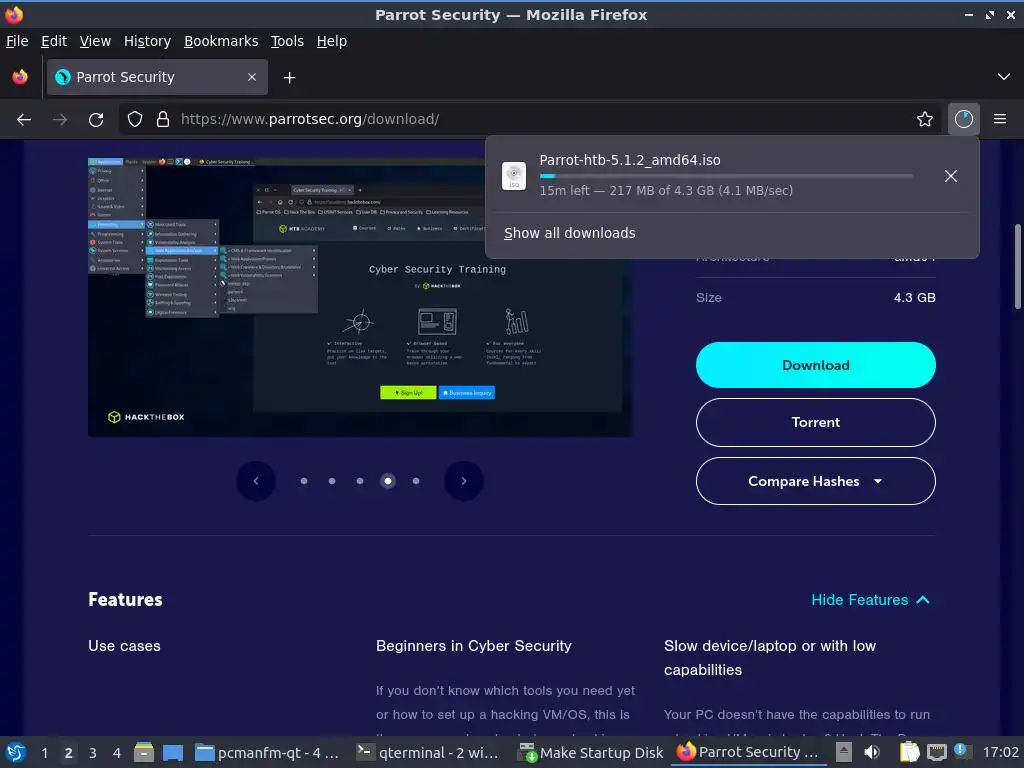Open network connection tray icon
This screenshot has height=768, width=1024.
coord(936,752)
